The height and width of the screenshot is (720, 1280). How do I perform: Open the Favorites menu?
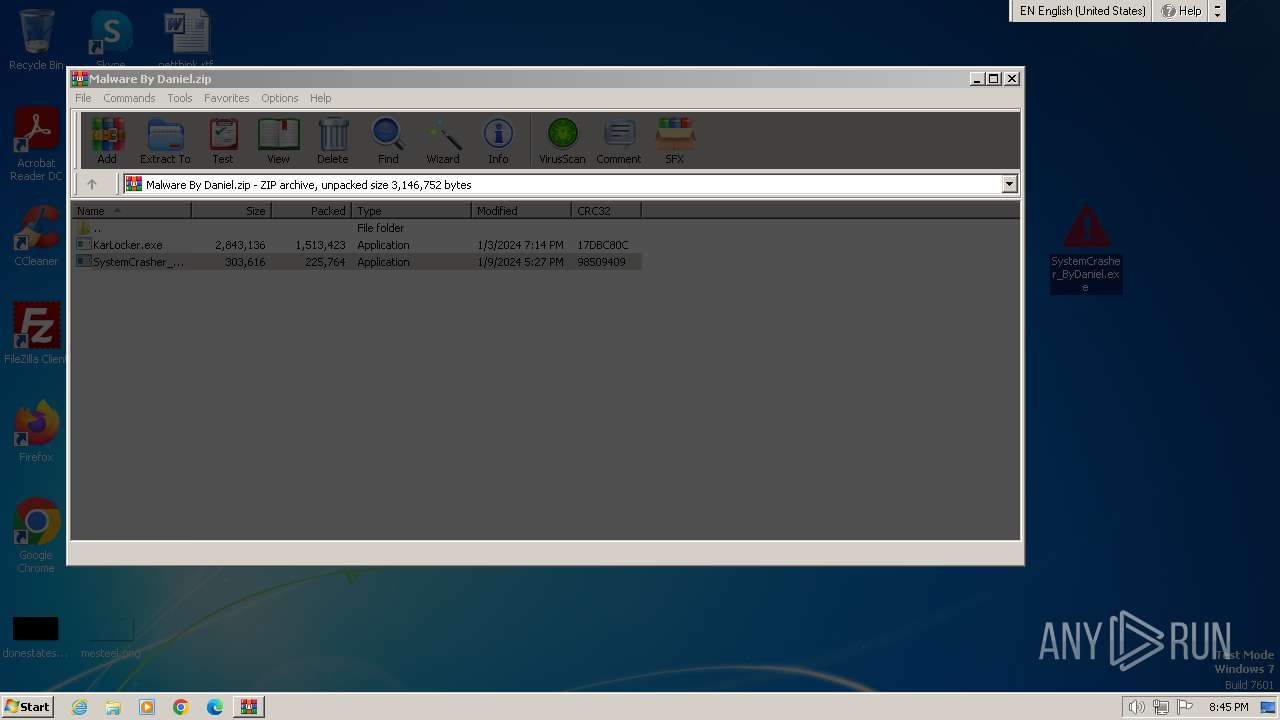(227, 98)
